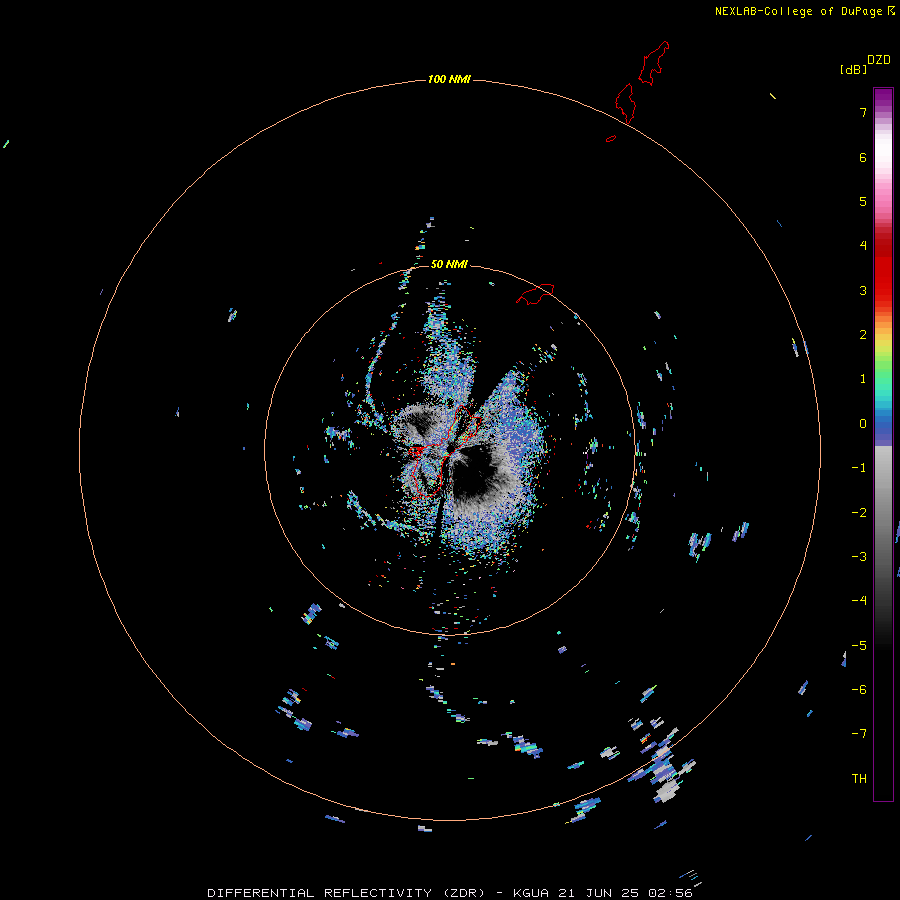Click the colorbar value 2 label
Screen dimensions: 900x900
(863, 335)
